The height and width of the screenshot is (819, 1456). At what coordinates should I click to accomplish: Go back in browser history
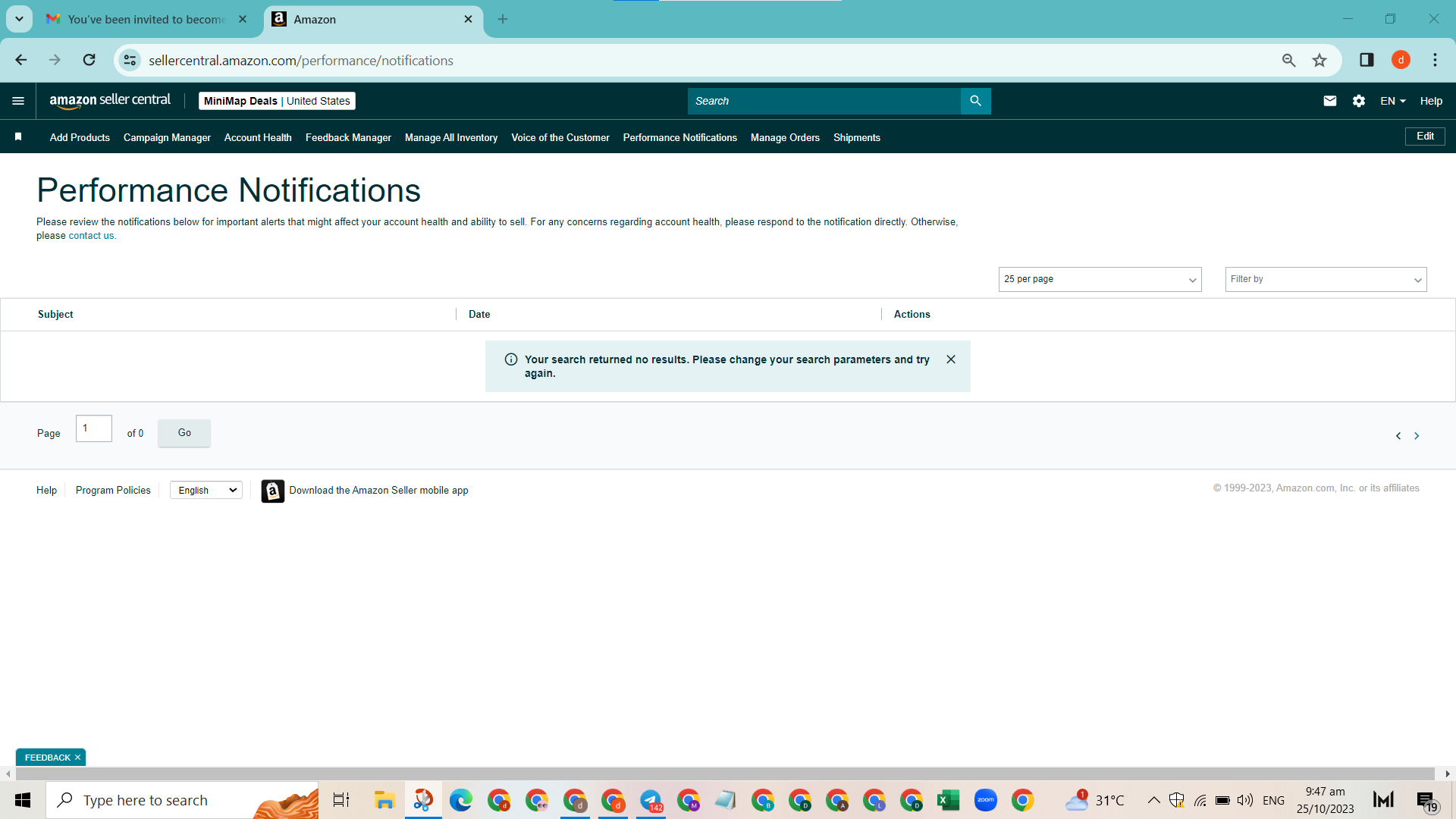(x=21, y=60)
